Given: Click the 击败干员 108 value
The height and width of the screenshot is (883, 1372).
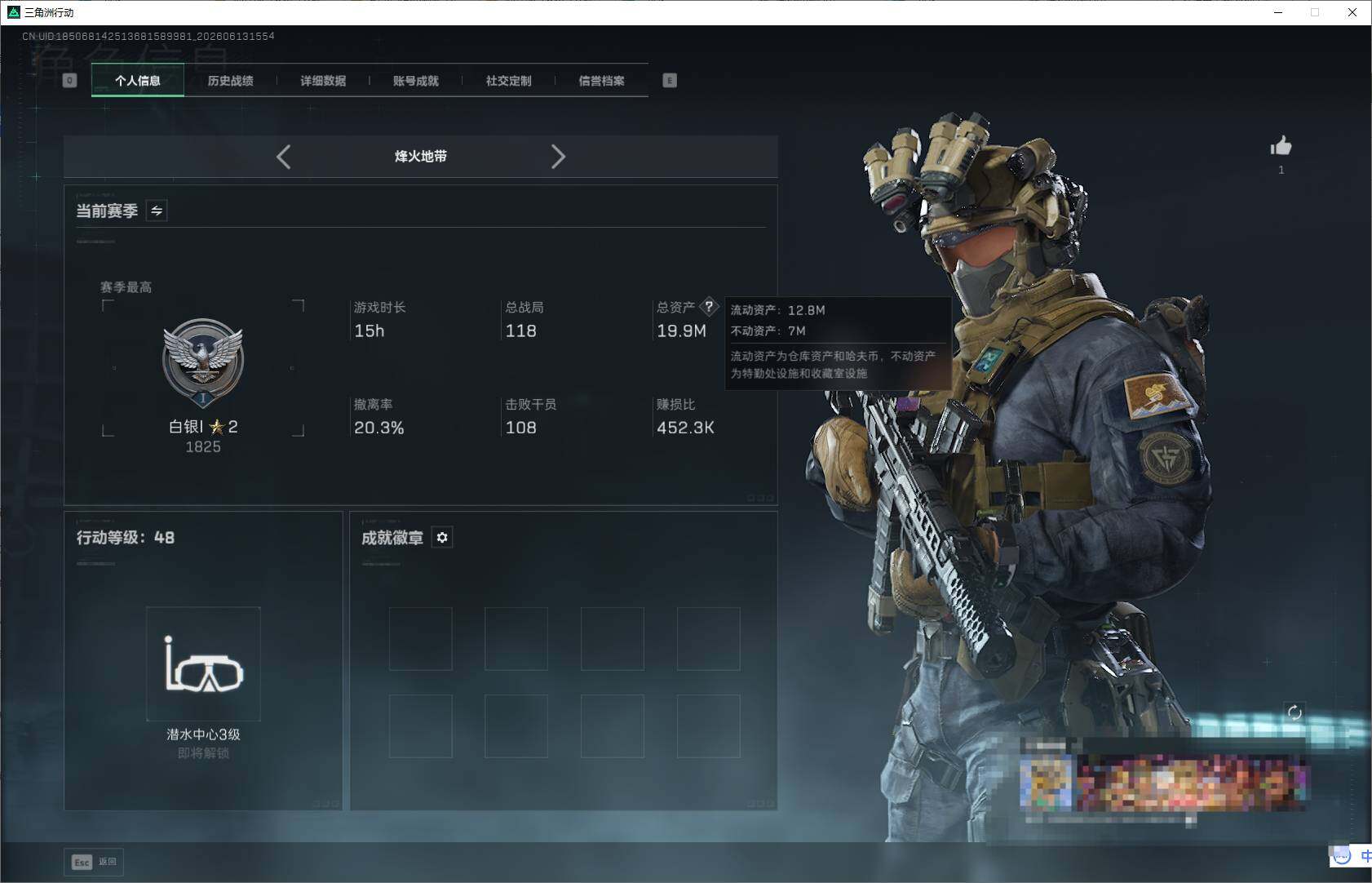Looking at the screenshot, I should pyautogui.click(x=520, y=428).
